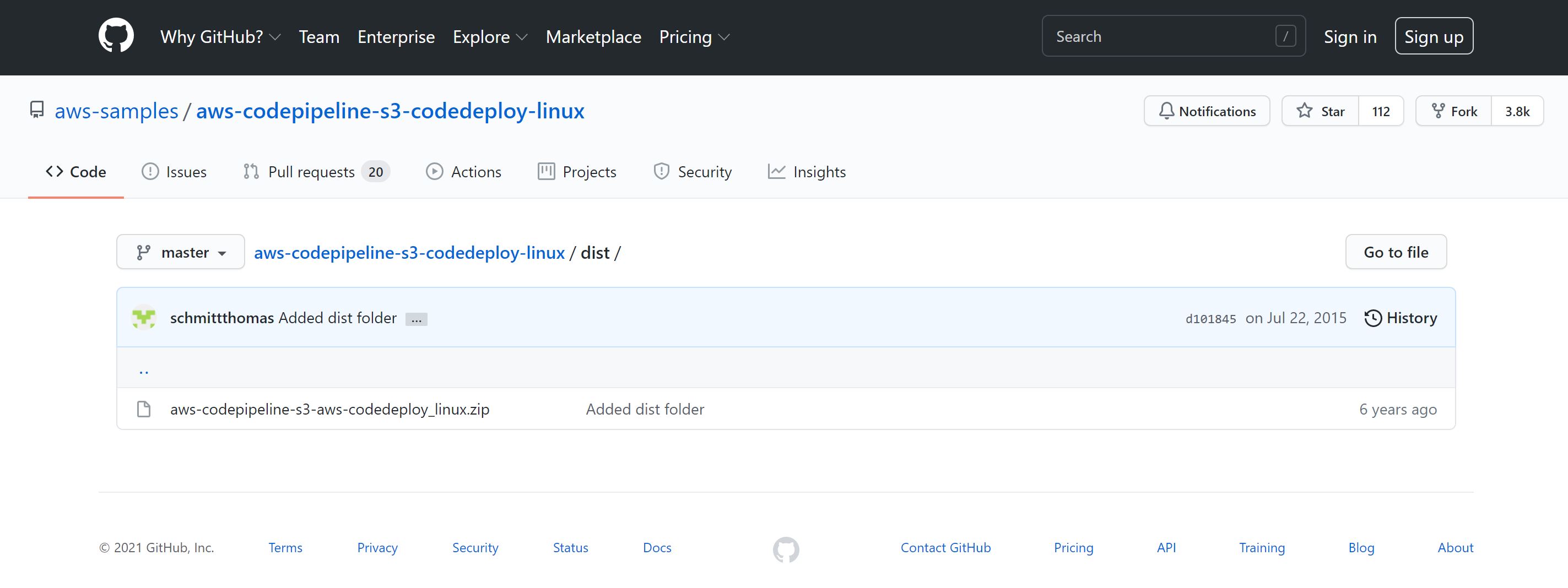Open the Security tab
This screenshot has width=1568, height=588.
(693, 172)
